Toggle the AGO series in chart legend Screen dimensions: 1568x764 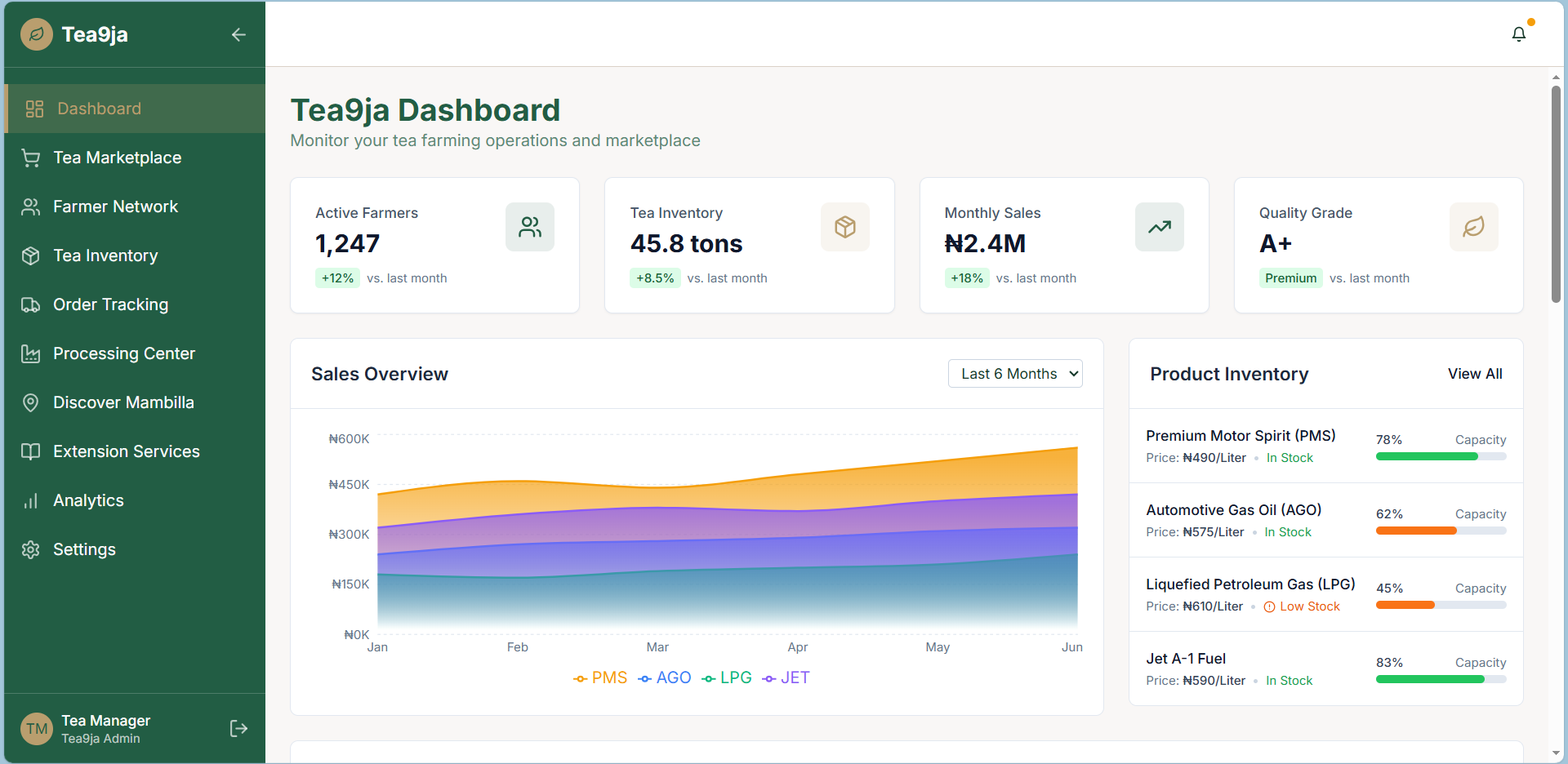point(665,677)
